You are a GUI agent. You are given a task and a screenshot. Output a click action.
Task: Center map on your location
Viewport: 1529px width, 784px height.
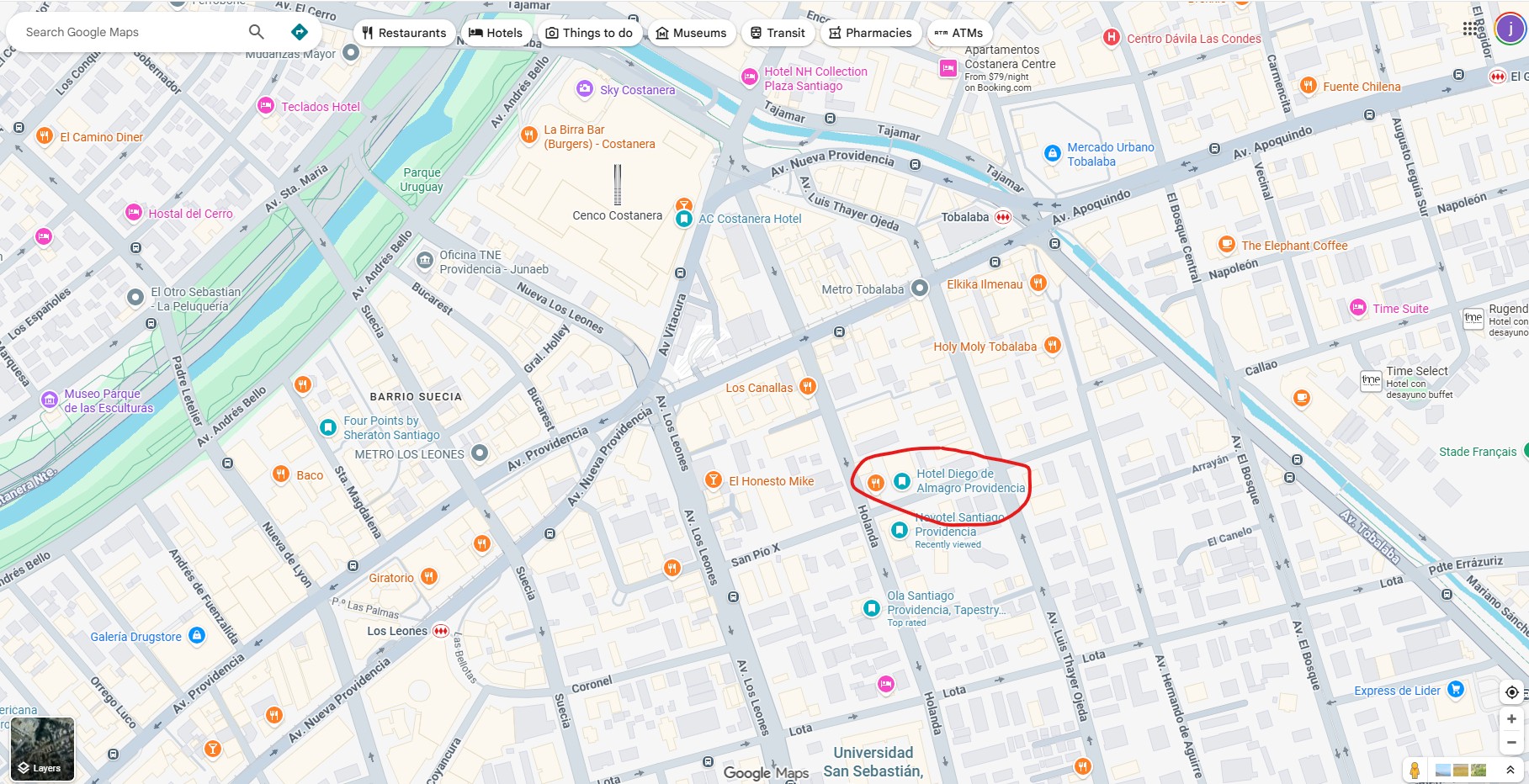[x=1511, y=692]
